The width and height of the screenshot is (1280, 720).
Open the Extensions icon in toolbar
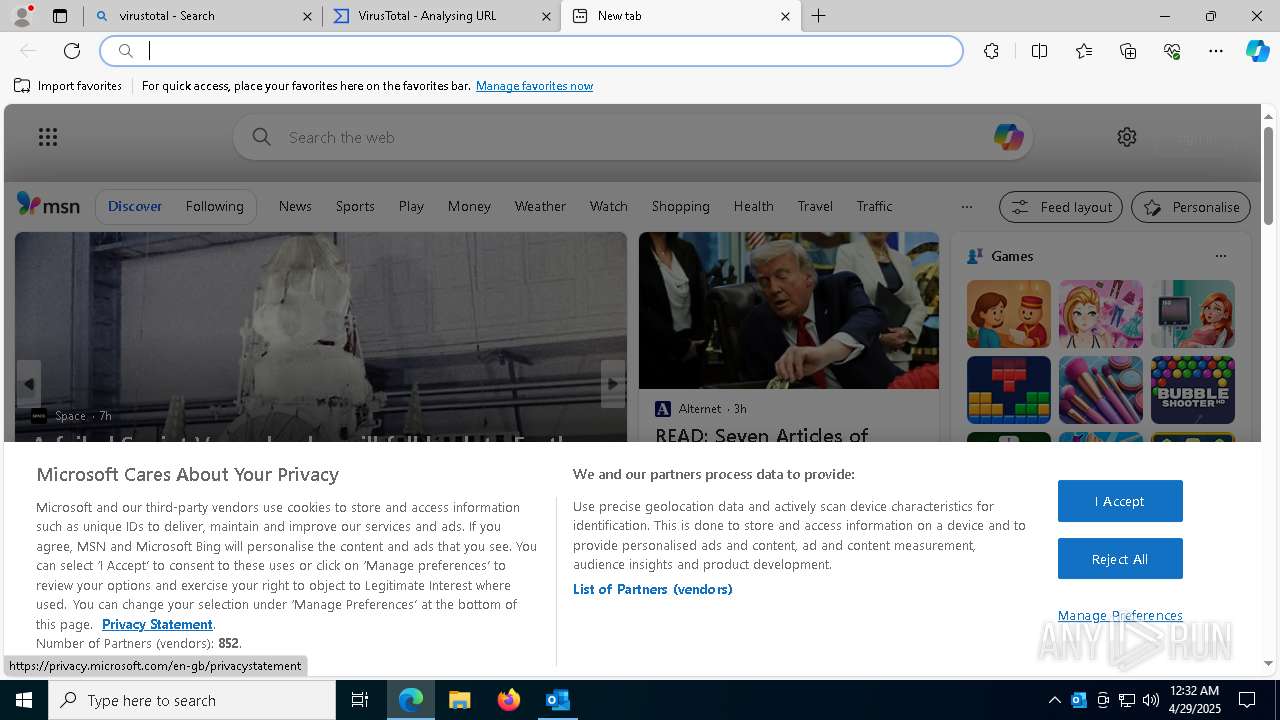[991, 51]
